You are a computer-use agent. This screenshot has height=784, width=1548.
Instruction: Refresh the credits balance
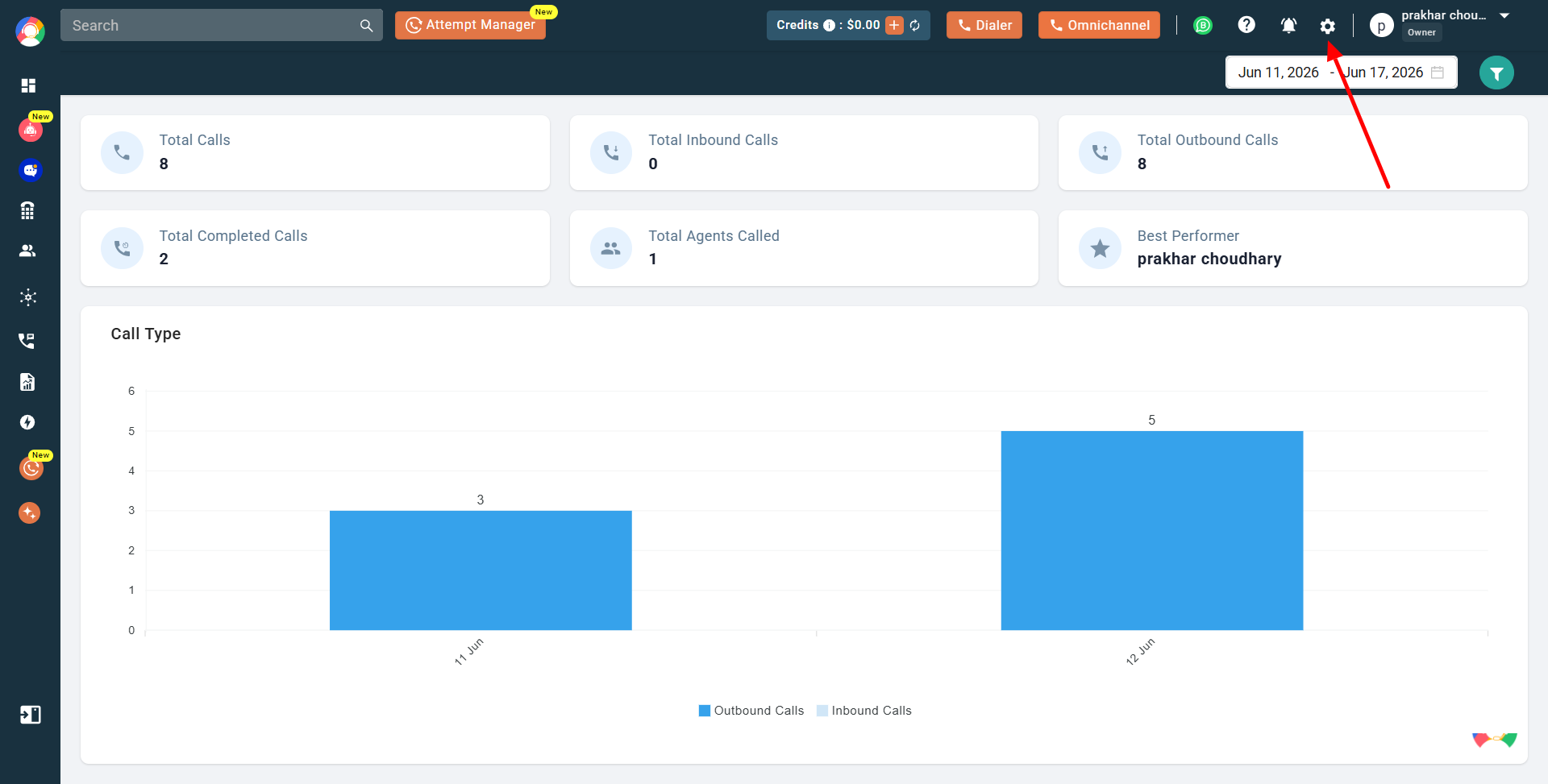coord(915,25)
